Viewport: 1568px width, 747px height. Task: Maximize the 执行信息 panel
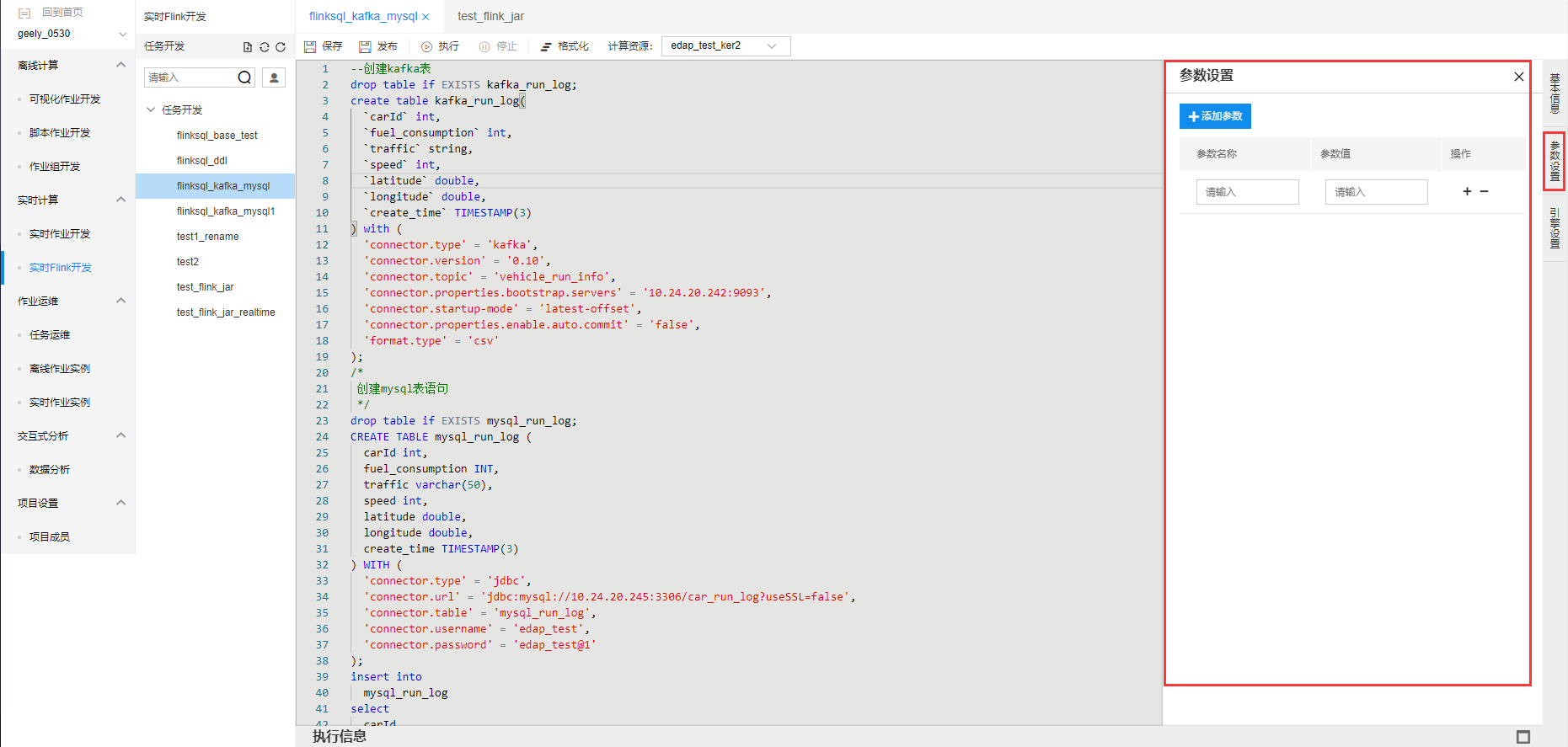pos(1523,737)
